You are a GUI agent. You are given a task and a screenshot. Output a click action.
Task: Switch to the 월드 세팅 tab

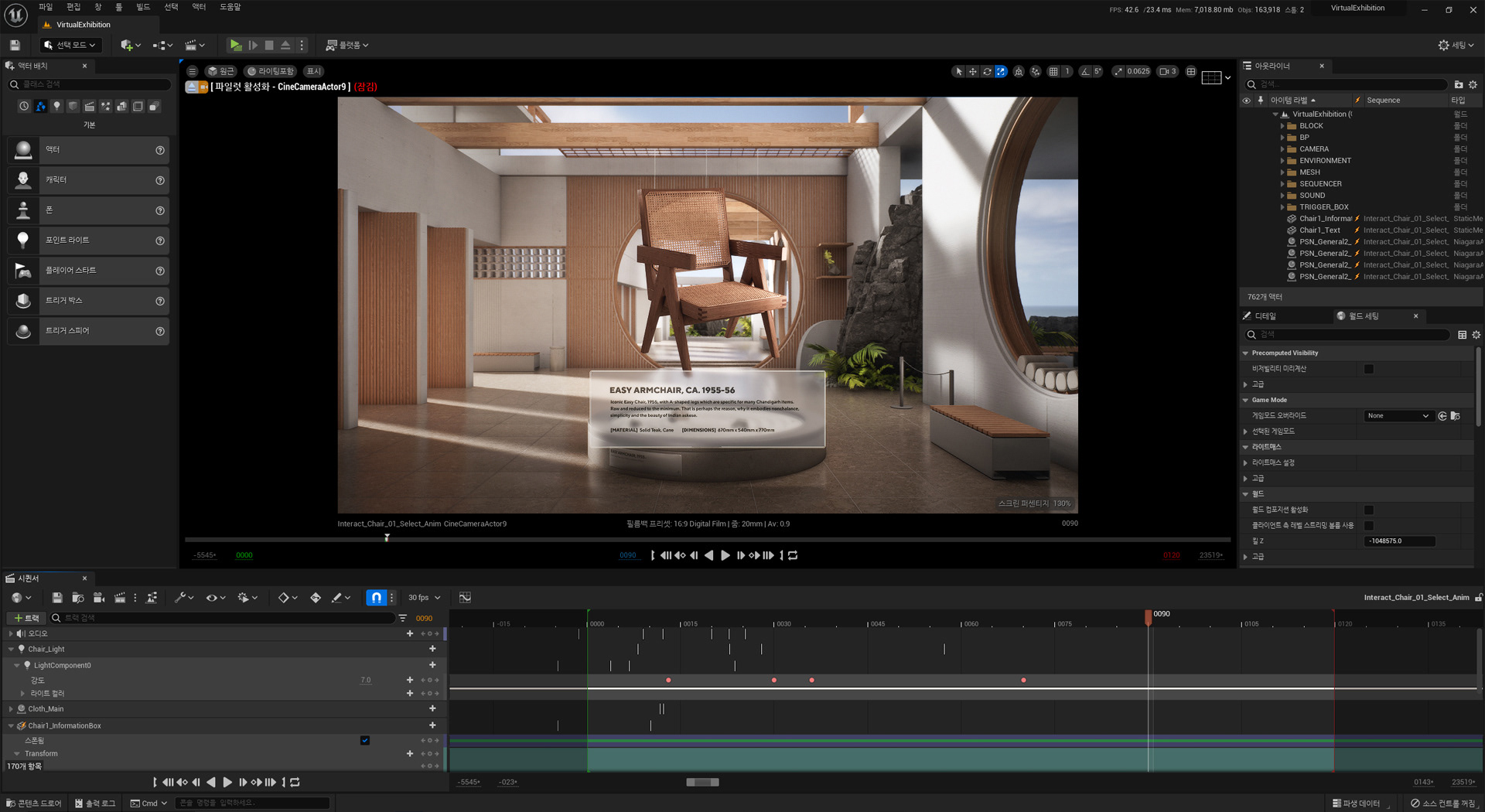coord(1364,316)
